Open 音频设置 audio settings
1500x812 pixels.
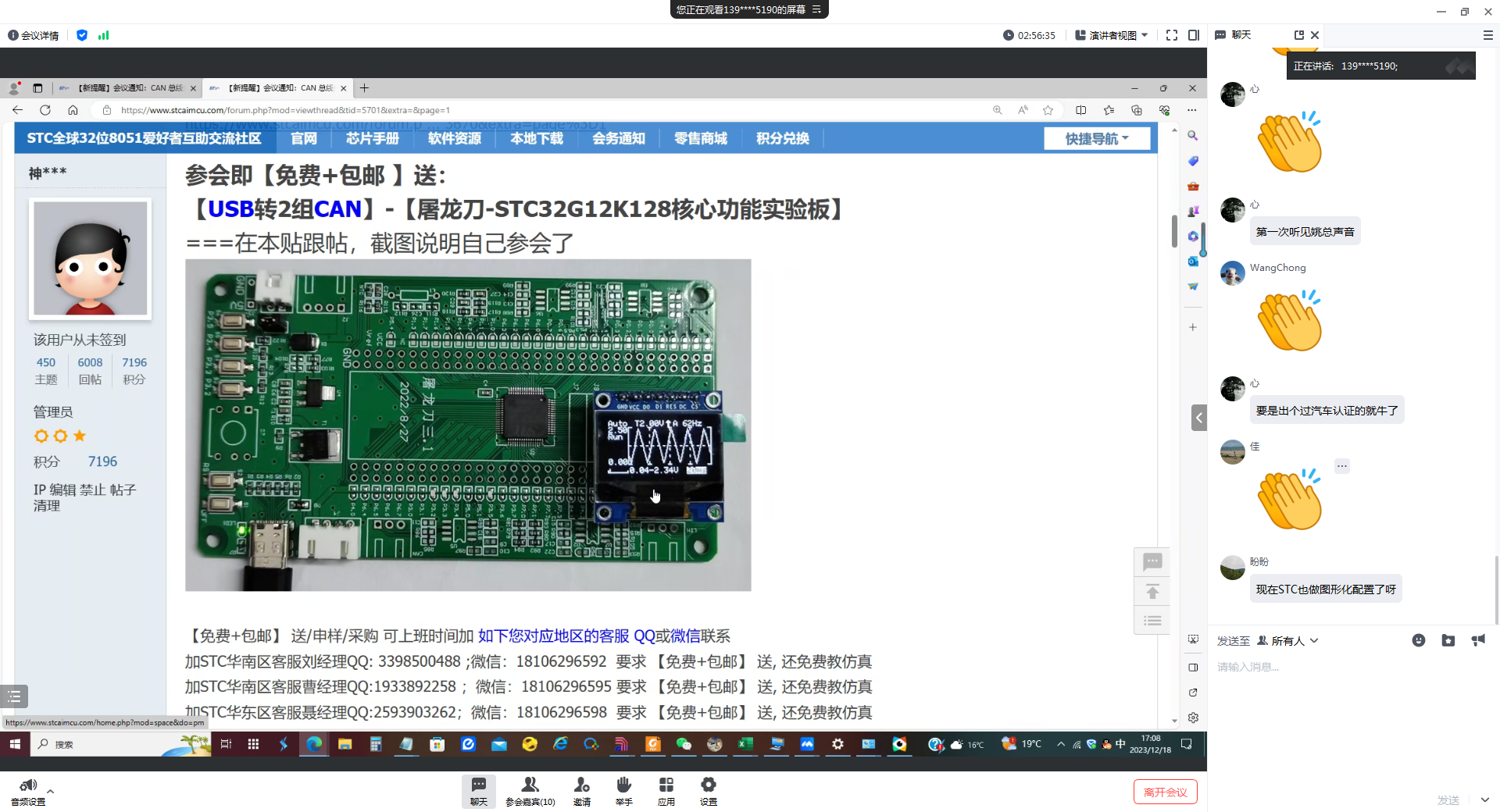pyautogui.click(x=28, y=792)
